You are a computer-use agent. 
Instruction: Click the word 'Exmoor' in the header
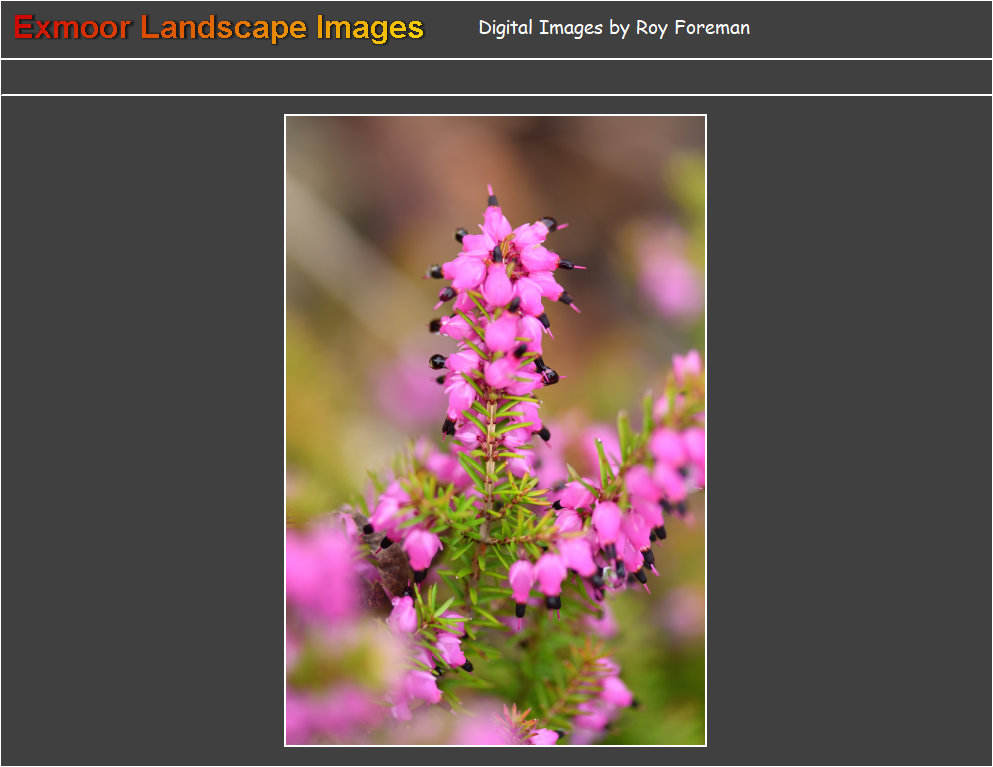(x=72, y=28)
